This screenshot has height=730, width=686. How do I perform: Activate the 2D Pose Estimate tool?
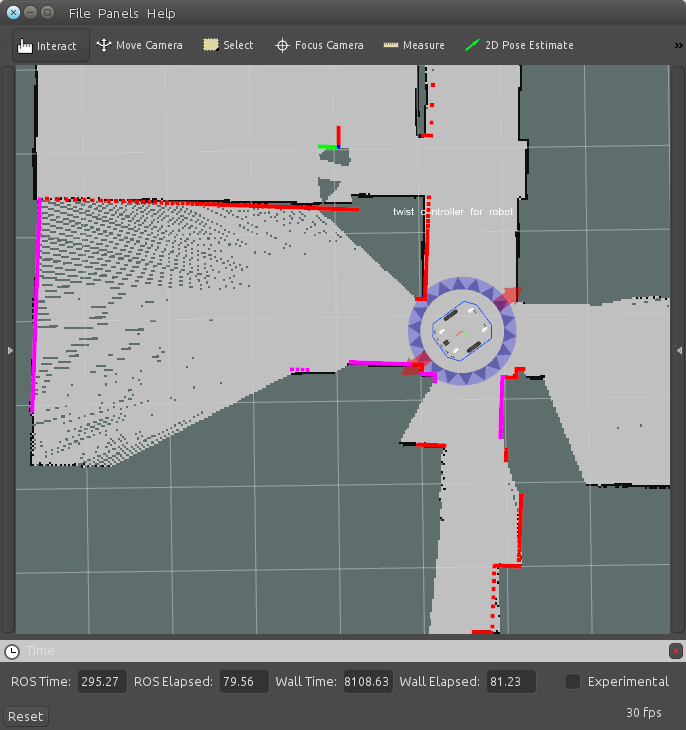[519, 45]
